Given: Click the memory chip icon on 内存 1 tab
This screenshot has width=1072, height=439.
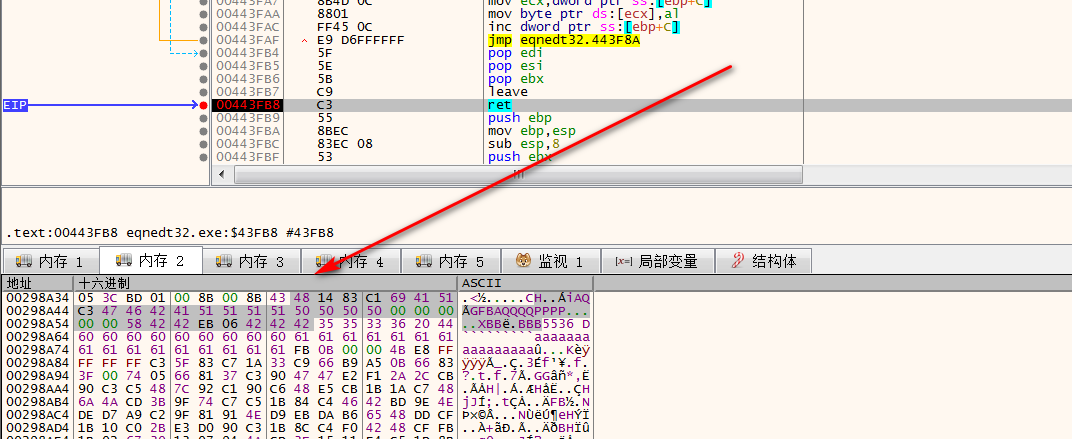Looking at the screenshot, I should click(x=24, y=261).
